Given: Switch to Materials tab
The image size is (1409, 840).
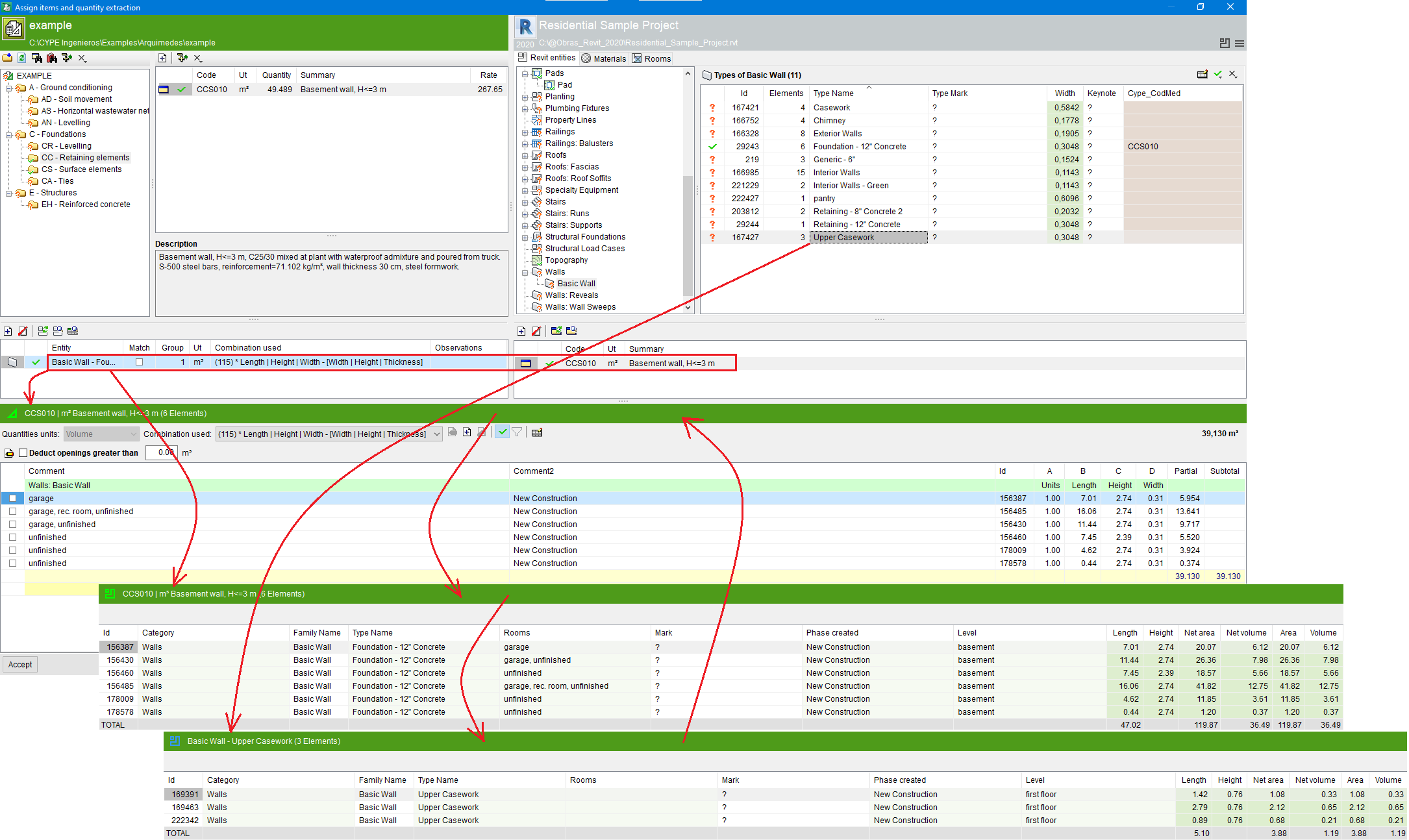Looking at the screenshot, I should (604, 58).
